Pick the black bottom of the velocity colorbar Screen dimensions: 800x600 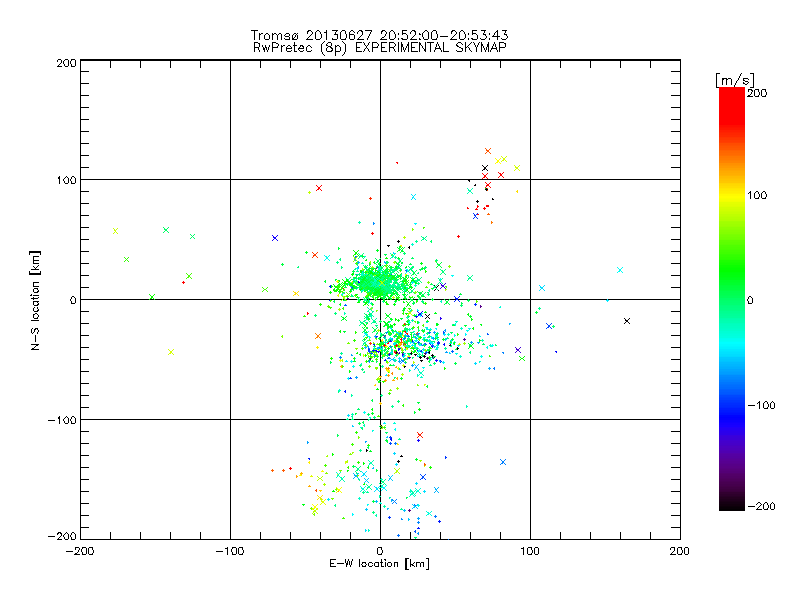point(732,504)
